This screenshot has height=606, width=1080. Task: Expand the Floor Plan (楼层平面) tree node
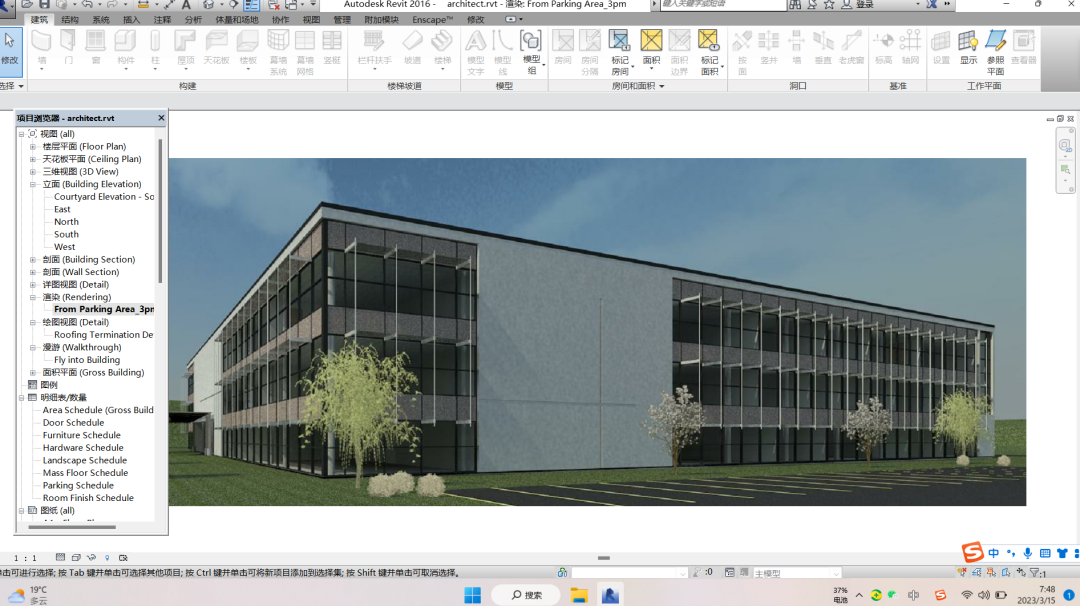[32, 147]
